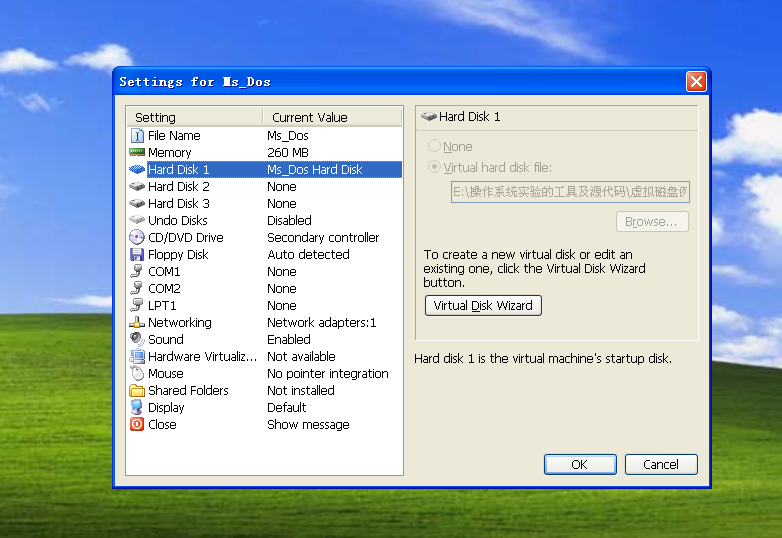
Task: Confirm settings with OK button
Action: pos(580,464)
